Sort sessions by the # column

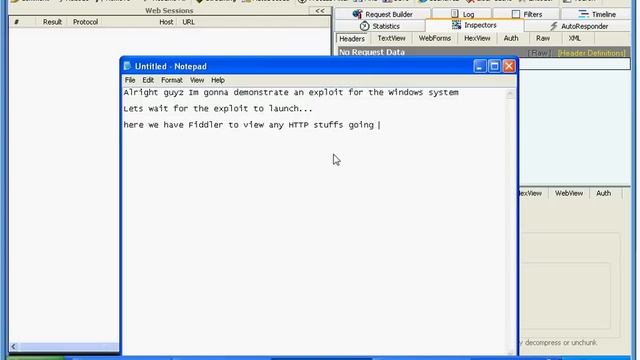point(22,22)
